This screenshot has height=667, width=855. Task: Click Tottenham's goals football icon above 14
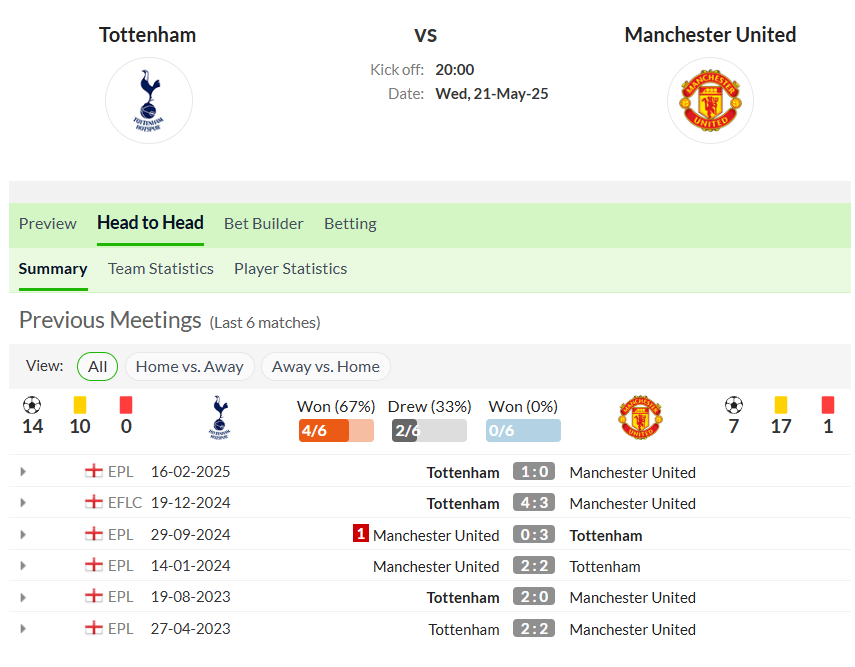(32, 405)
